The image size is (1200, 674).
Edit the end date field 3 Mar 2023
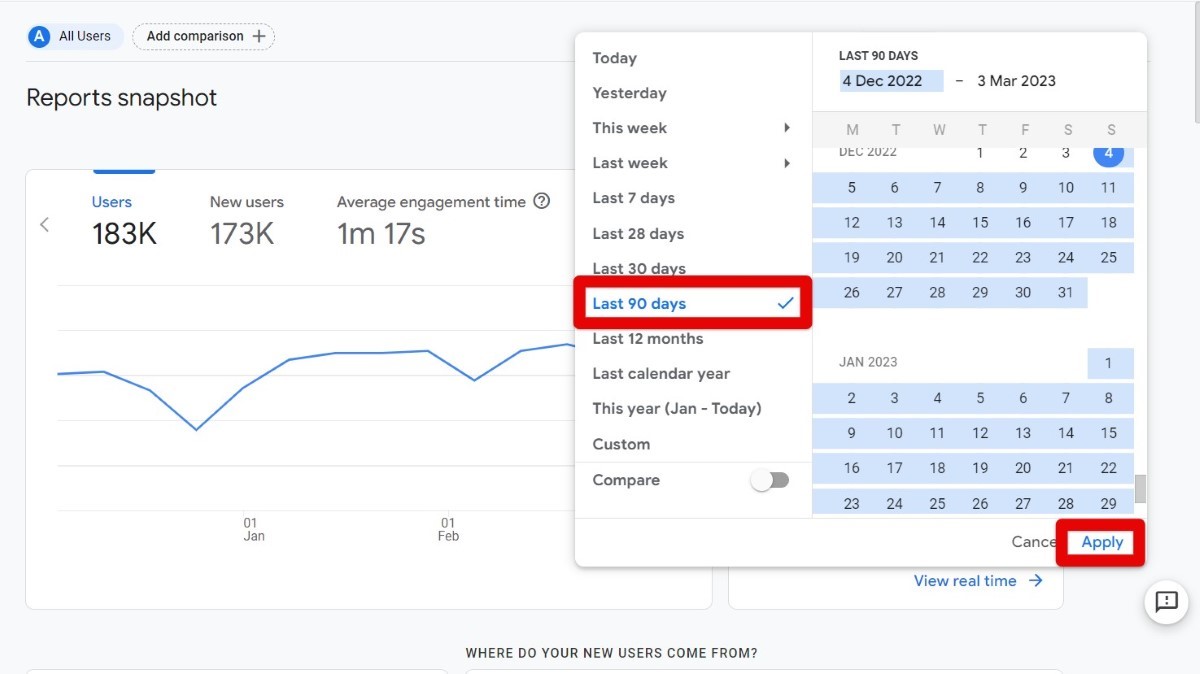(x=1016, y=81)
